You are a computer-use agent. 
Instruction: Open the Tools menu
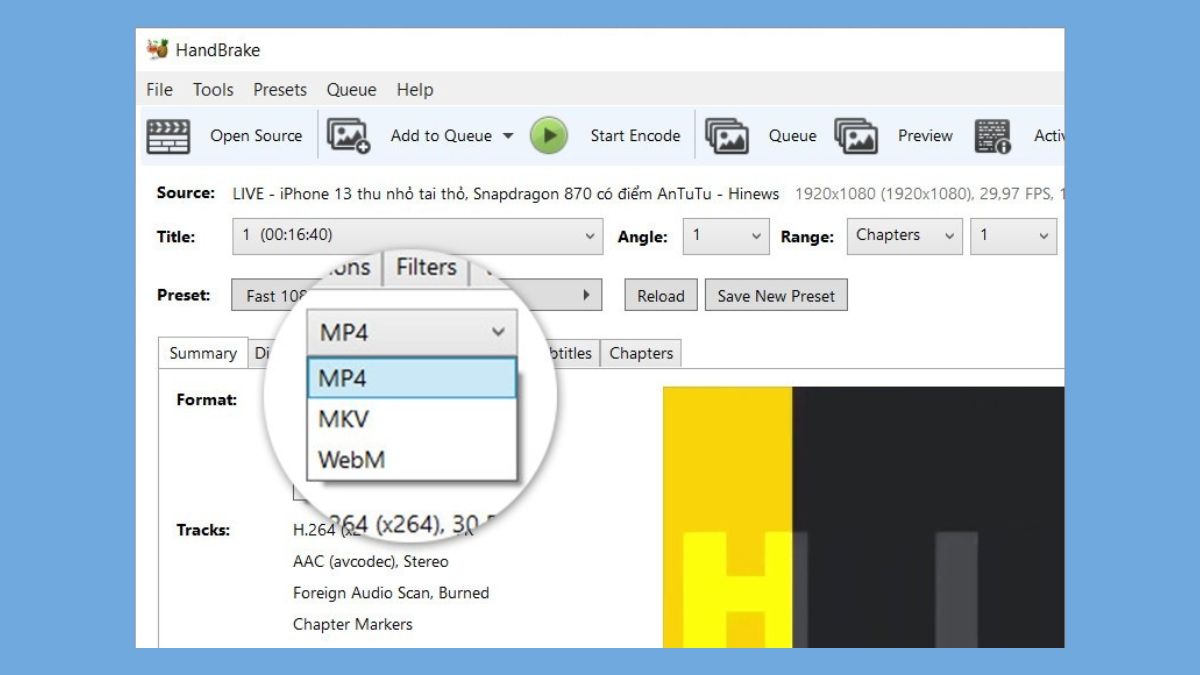click(213, 89)
